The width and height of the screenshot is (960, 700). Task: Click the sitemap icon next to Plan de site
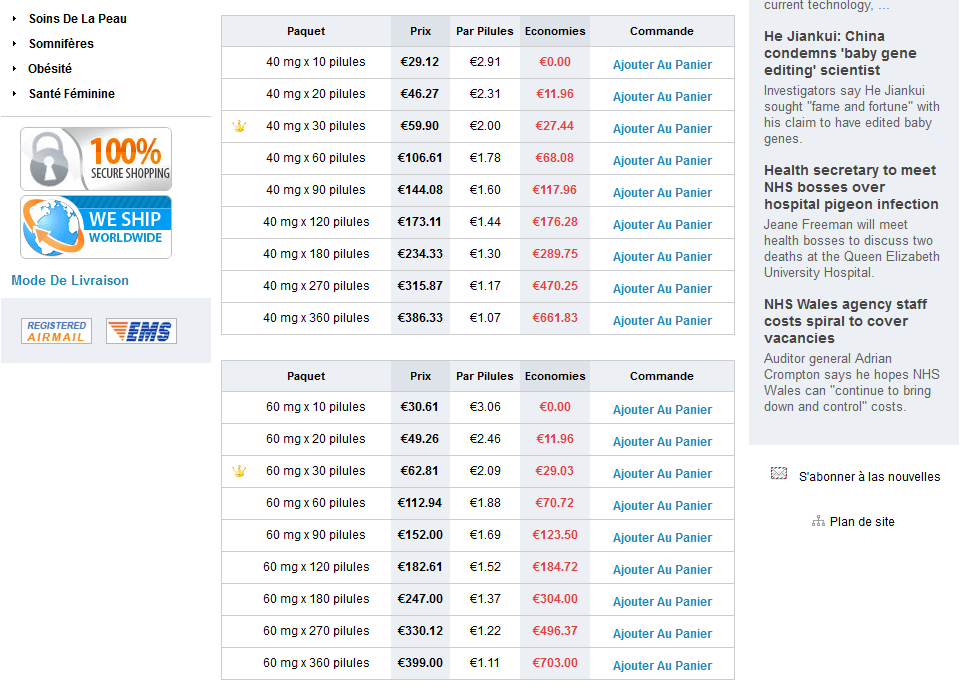(x=818, y=522)
